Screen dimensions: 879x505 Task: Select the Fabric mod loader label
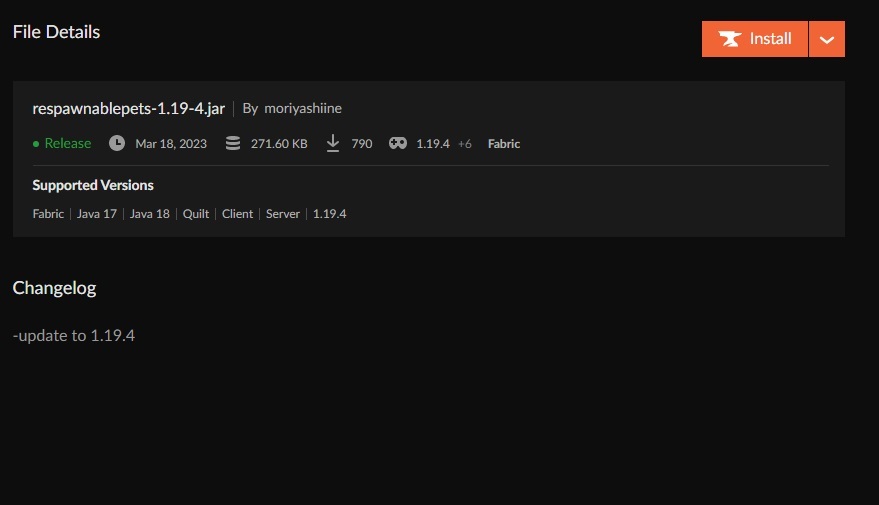click(504, 144)
